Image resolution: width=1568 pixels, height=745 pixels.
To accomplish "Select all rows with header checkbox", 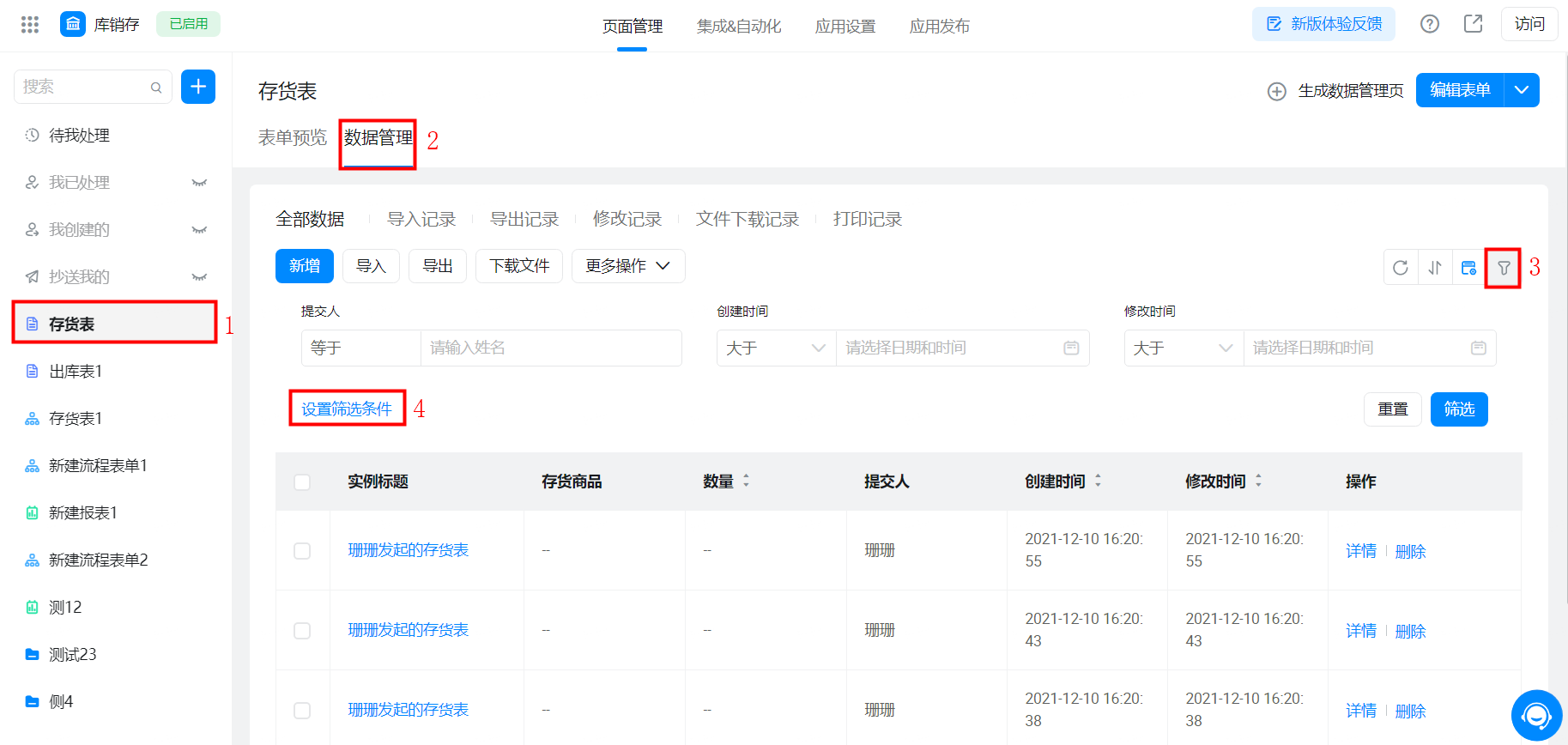I will point(302,482).
